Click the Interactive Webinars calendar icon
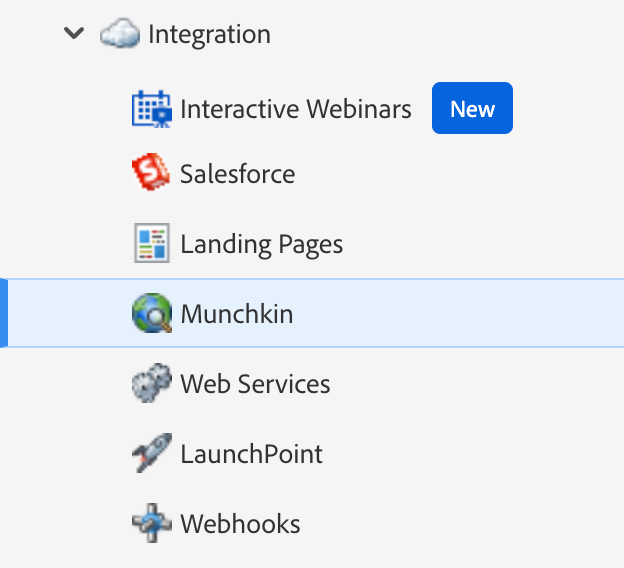 click(x=152, y=109)
